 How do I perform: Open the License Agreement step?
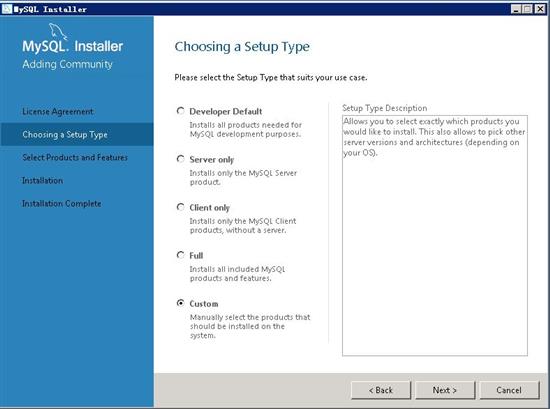pos(58,112)
